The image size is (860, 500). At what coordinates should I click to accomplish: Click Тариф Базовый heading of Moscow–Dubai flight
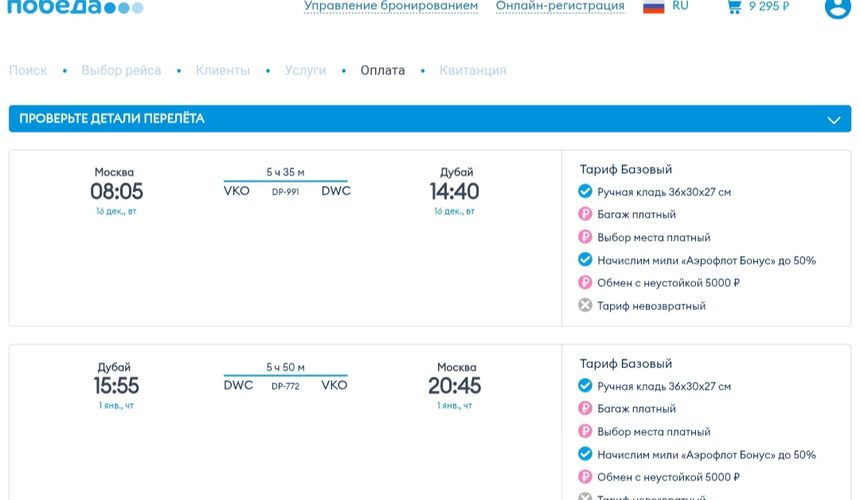(x=626, y=169)
